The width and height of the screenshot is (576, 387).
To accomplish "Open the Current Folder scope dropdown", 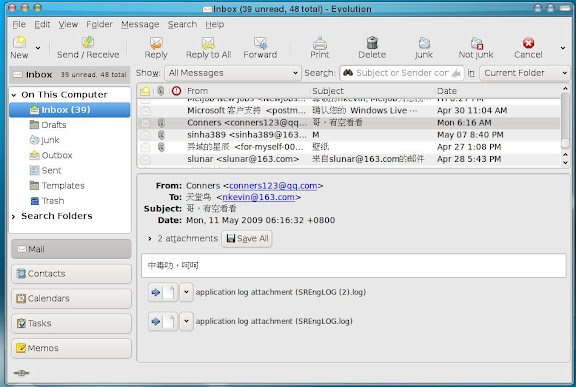I will coord(525,73).
